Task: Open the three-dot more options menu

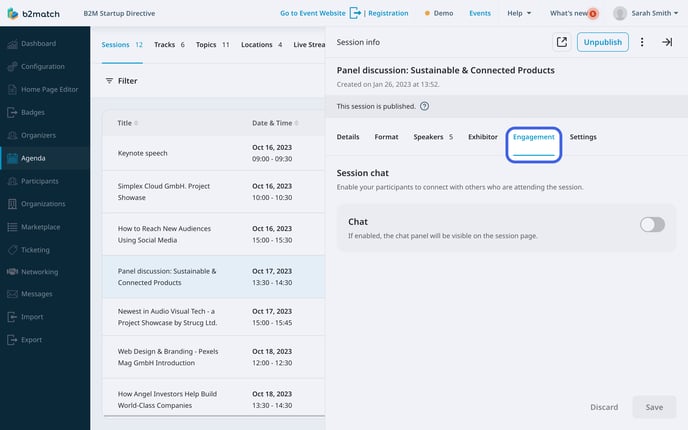Action: point(642,42)
